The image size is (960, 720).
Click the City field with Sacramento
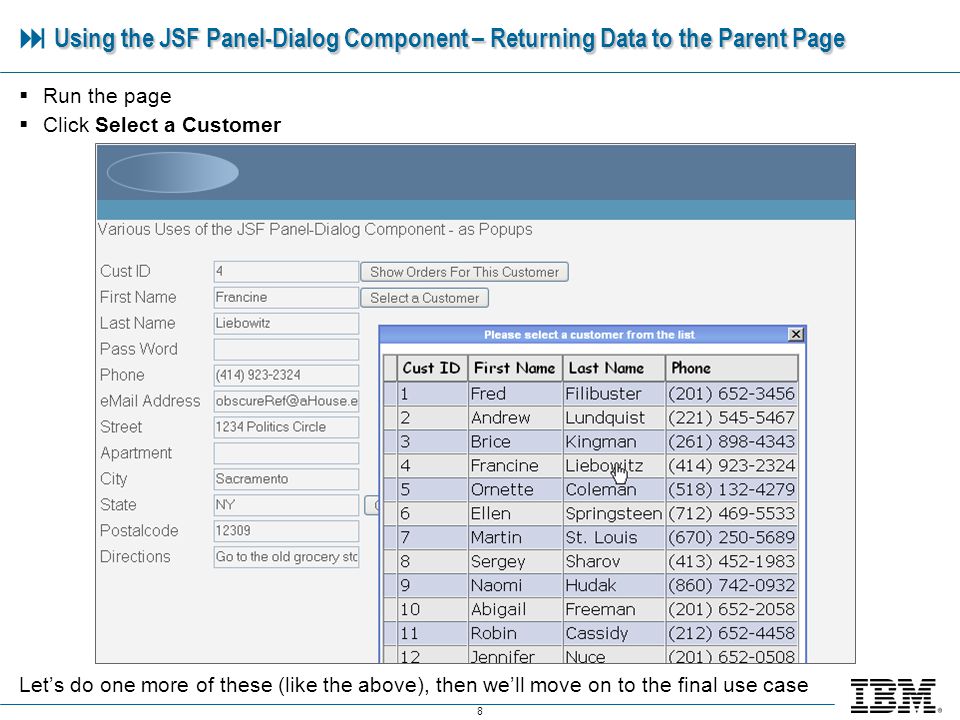pyautogui.click(x=286, y=479)
